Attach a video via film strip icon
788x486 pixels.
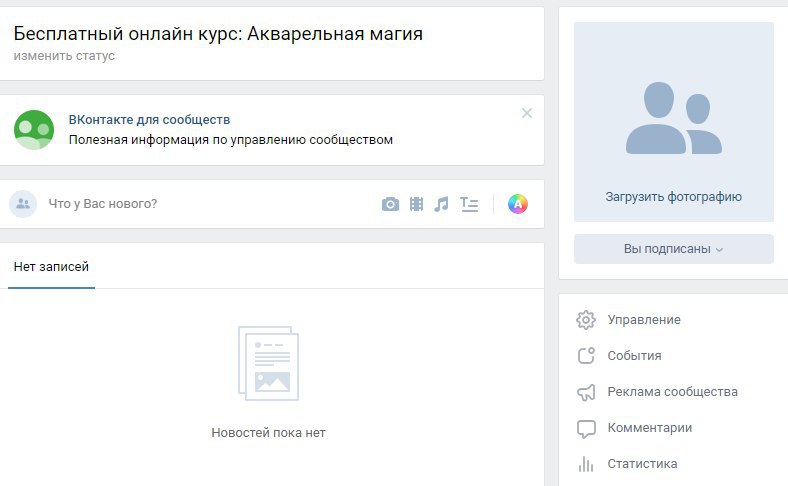[416, 204]
